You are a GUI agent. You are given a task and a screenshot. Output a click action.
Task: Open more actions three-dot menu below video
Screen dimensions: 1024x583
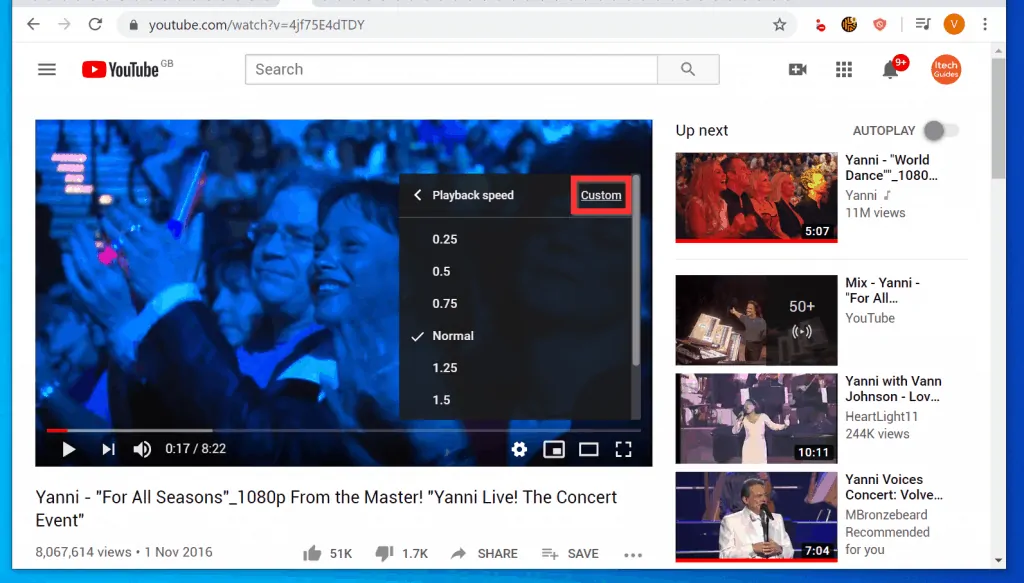pyautogui.click(x=633, y=555)
